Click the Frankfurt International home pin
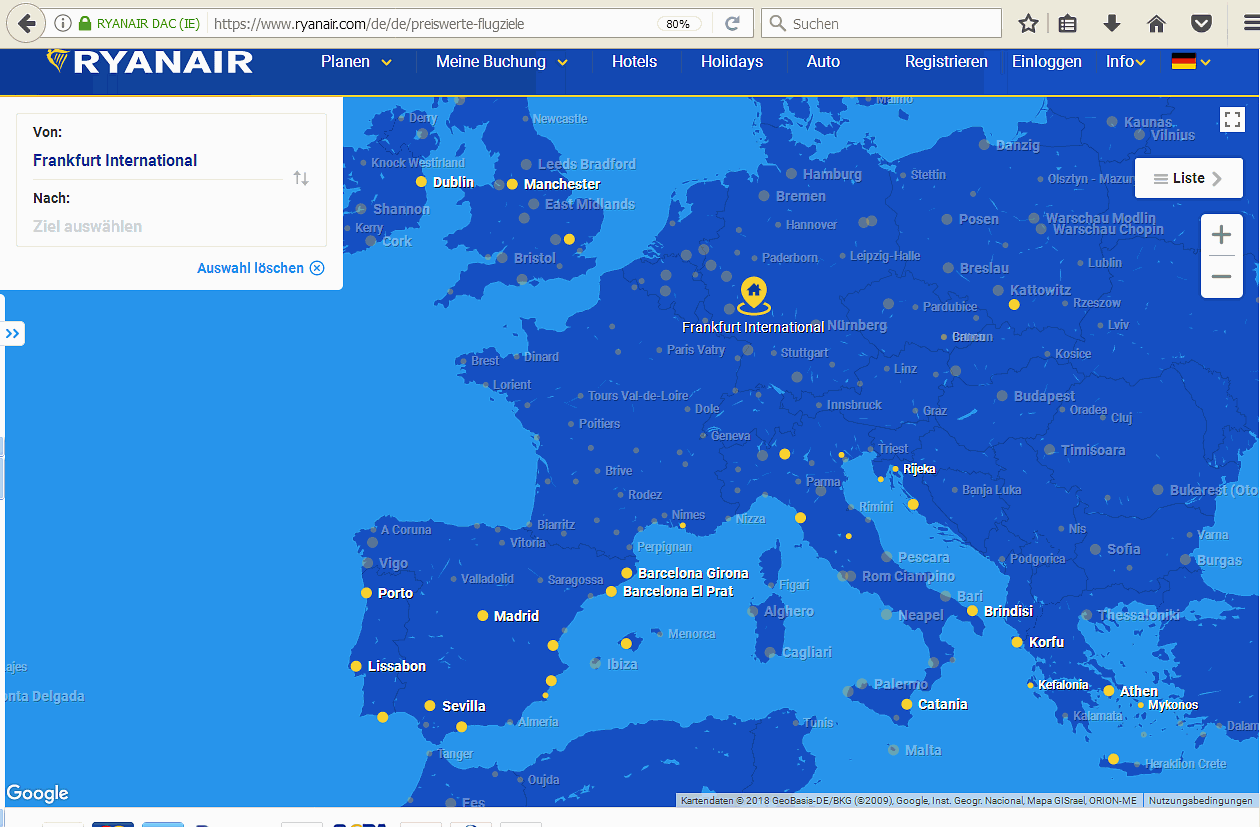Screen dimensions: 1260x827 click(x=754, y=296)
